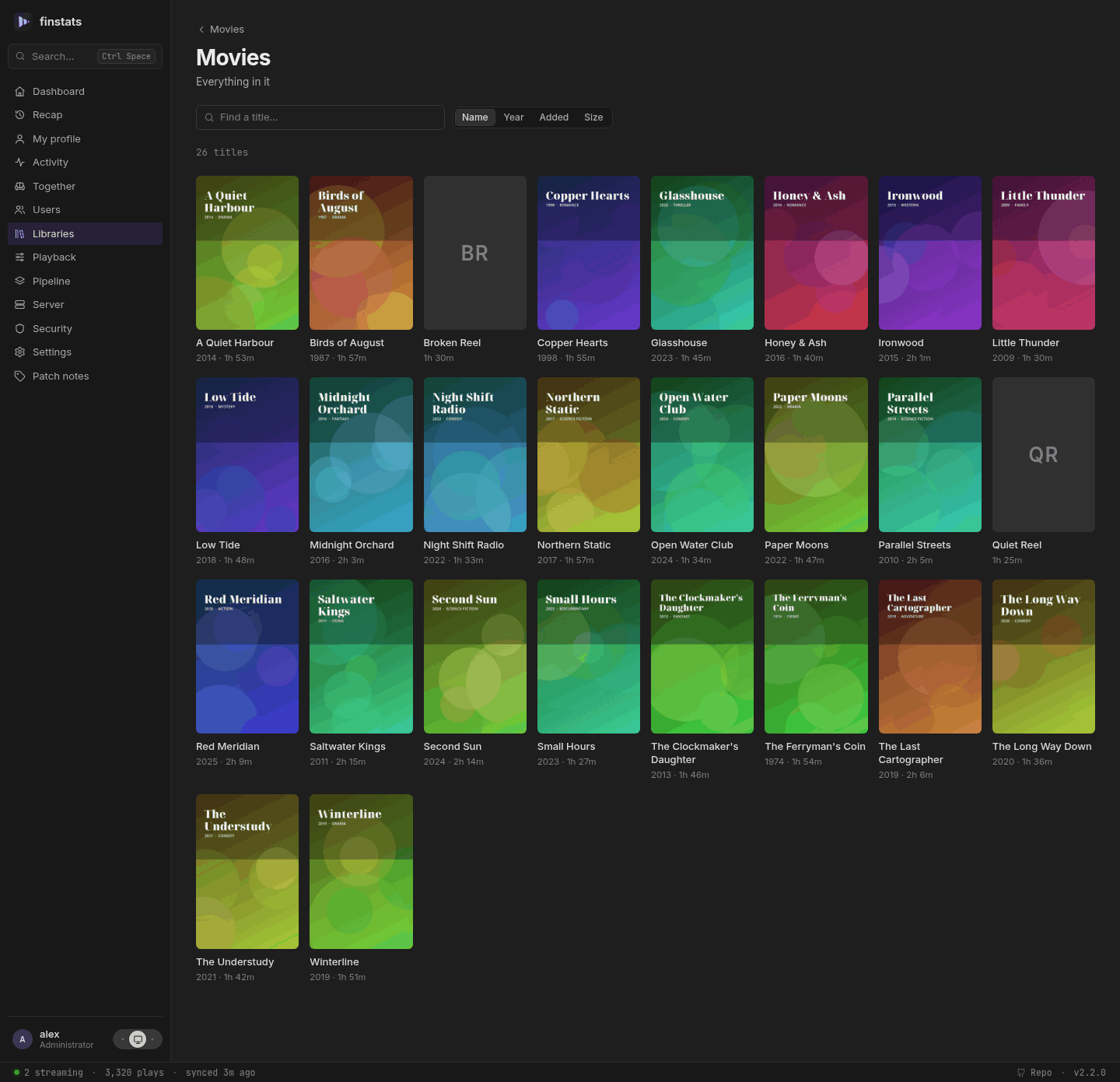The height and width of the screenshot is (1082, 1120).
Task: Go to the My profile person icon
Action: point(20,139)
